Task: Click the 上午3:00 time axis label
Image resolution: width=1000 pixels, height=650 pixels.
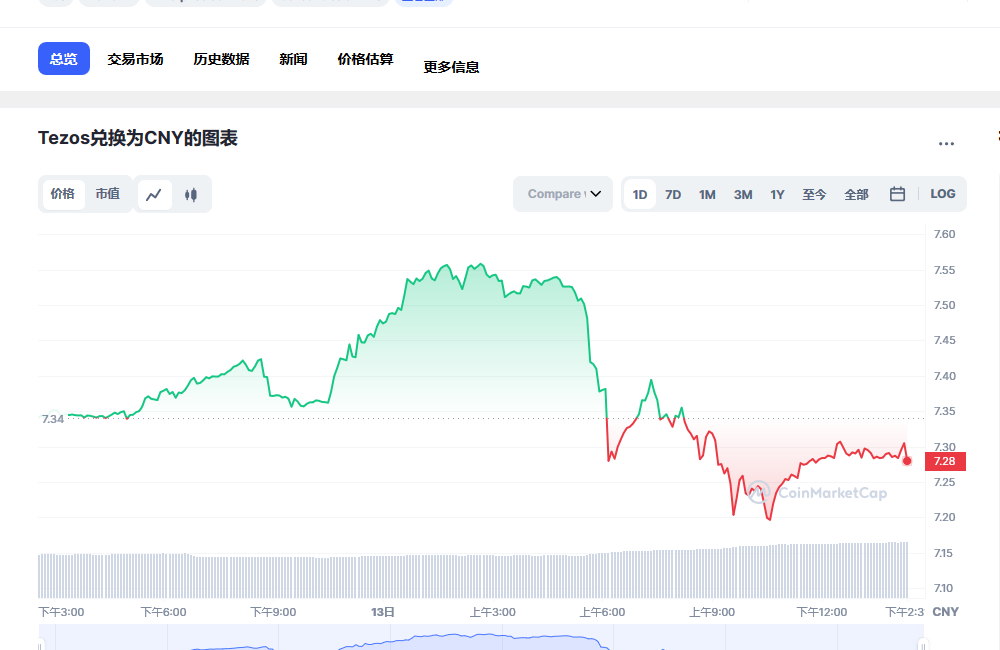Action: [492, 612]
